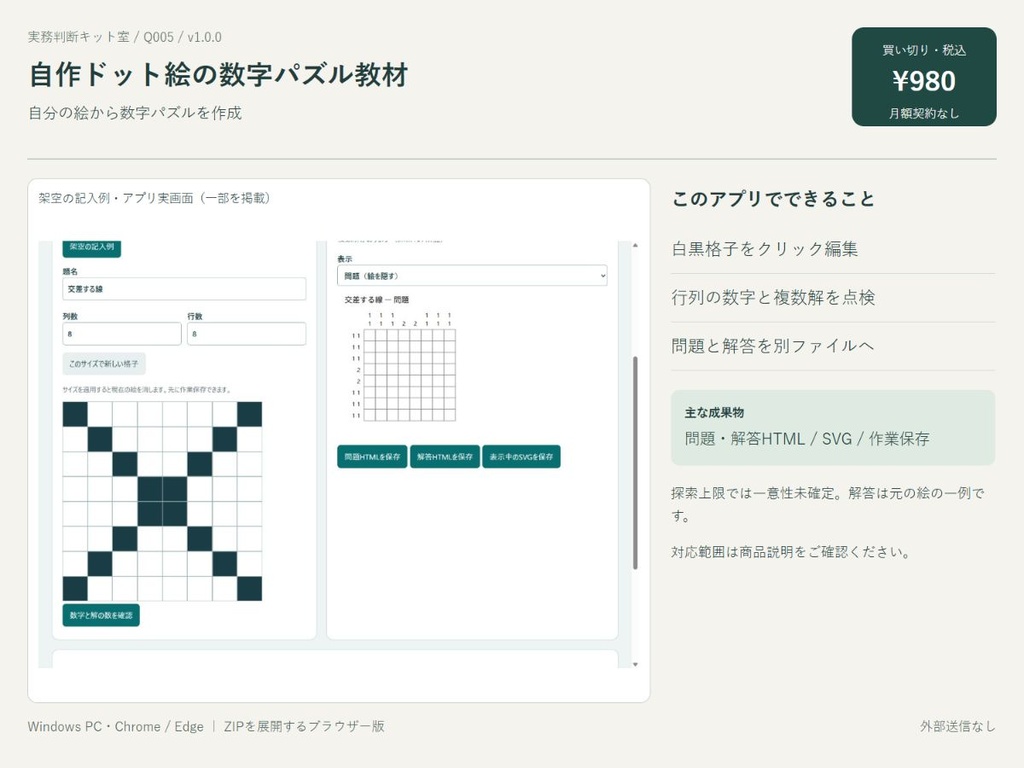Save the puzzle with 問題HTMLを保存
This screenshot has width=1024, height=768.
pos(372,456)
